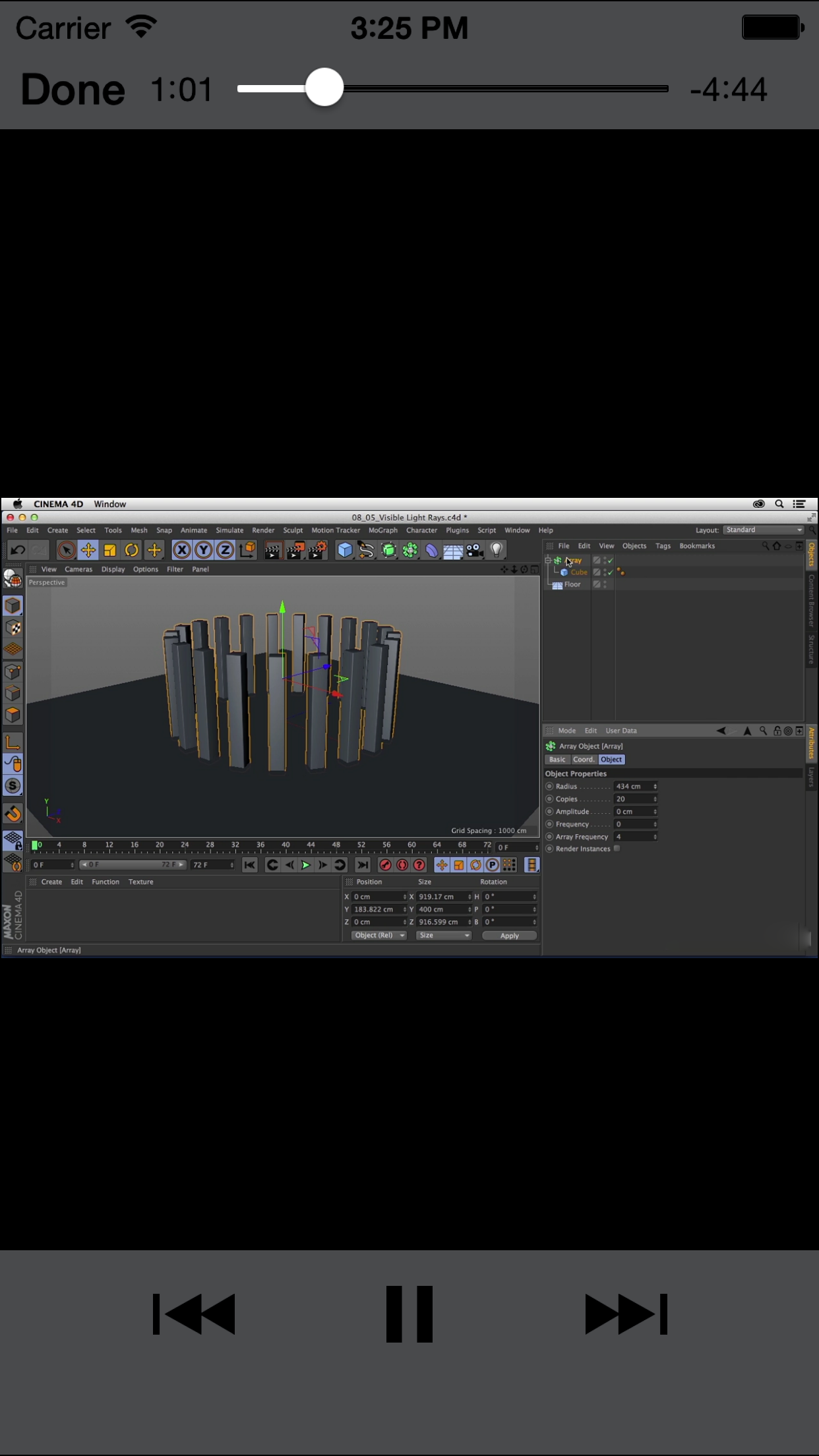Open the MoGraph menu
The height and width of the screenshot is (1456, 819).
(382, 530)
